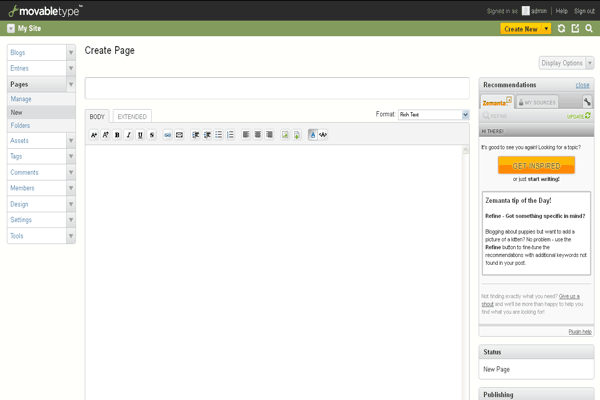This screenshot has width=600, height=400.
Task: Click inside the body text editor area
Action: point(273,272)
